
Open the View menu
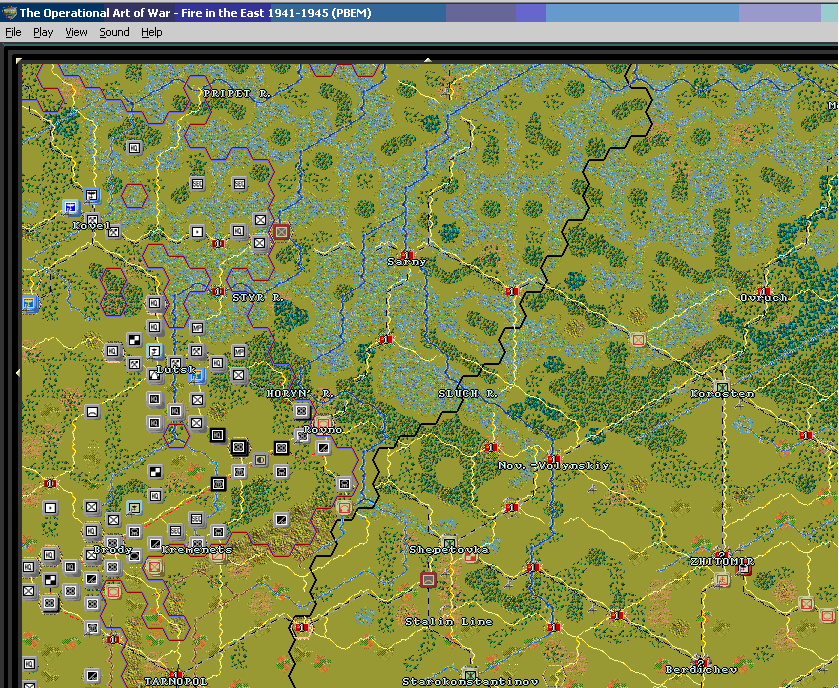tap(76, 32)
